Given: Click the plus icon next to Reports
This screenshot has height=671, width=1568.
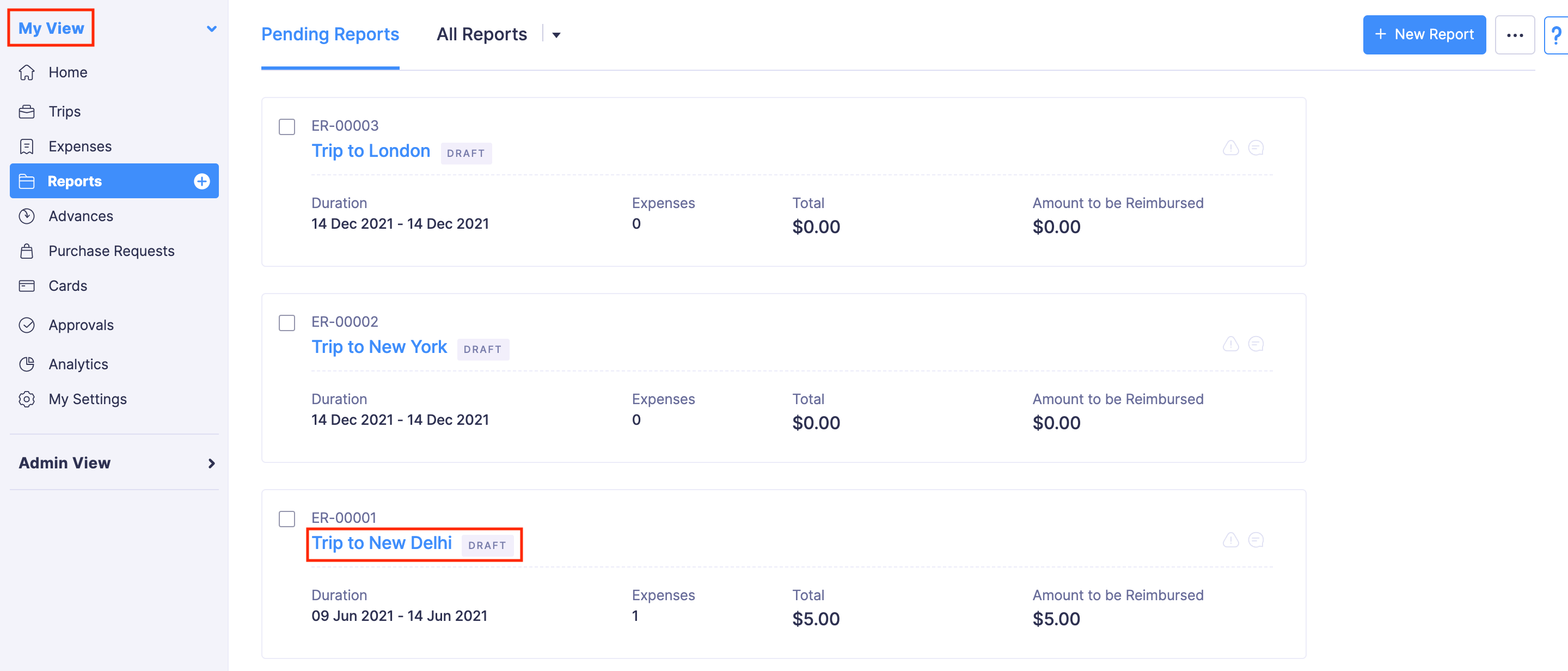Looking at the screenshot, I should tap(201, 181).
